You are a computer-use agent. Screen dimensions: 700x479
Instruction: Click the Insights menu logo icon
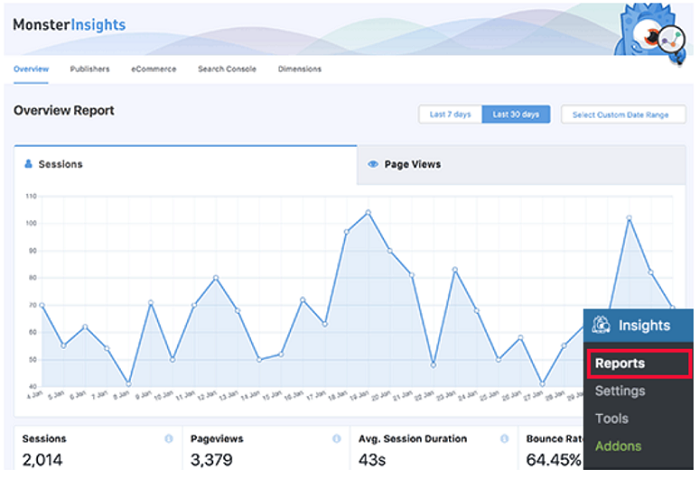click(601, 325)
